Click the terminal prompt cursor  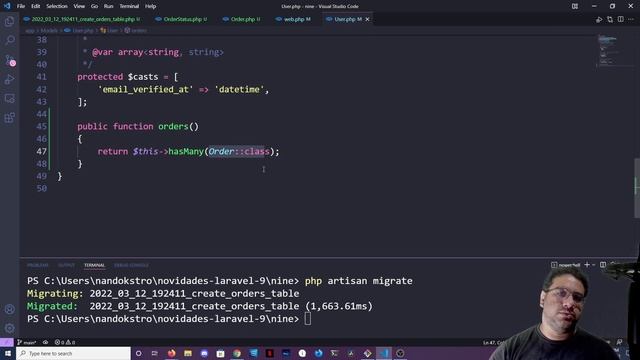point(308,319)
